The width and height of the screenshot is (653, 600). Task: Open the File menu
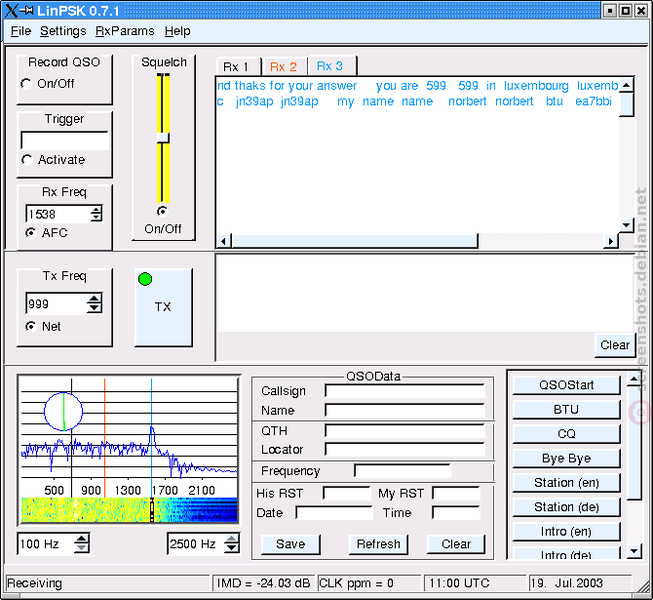[20, 31]
